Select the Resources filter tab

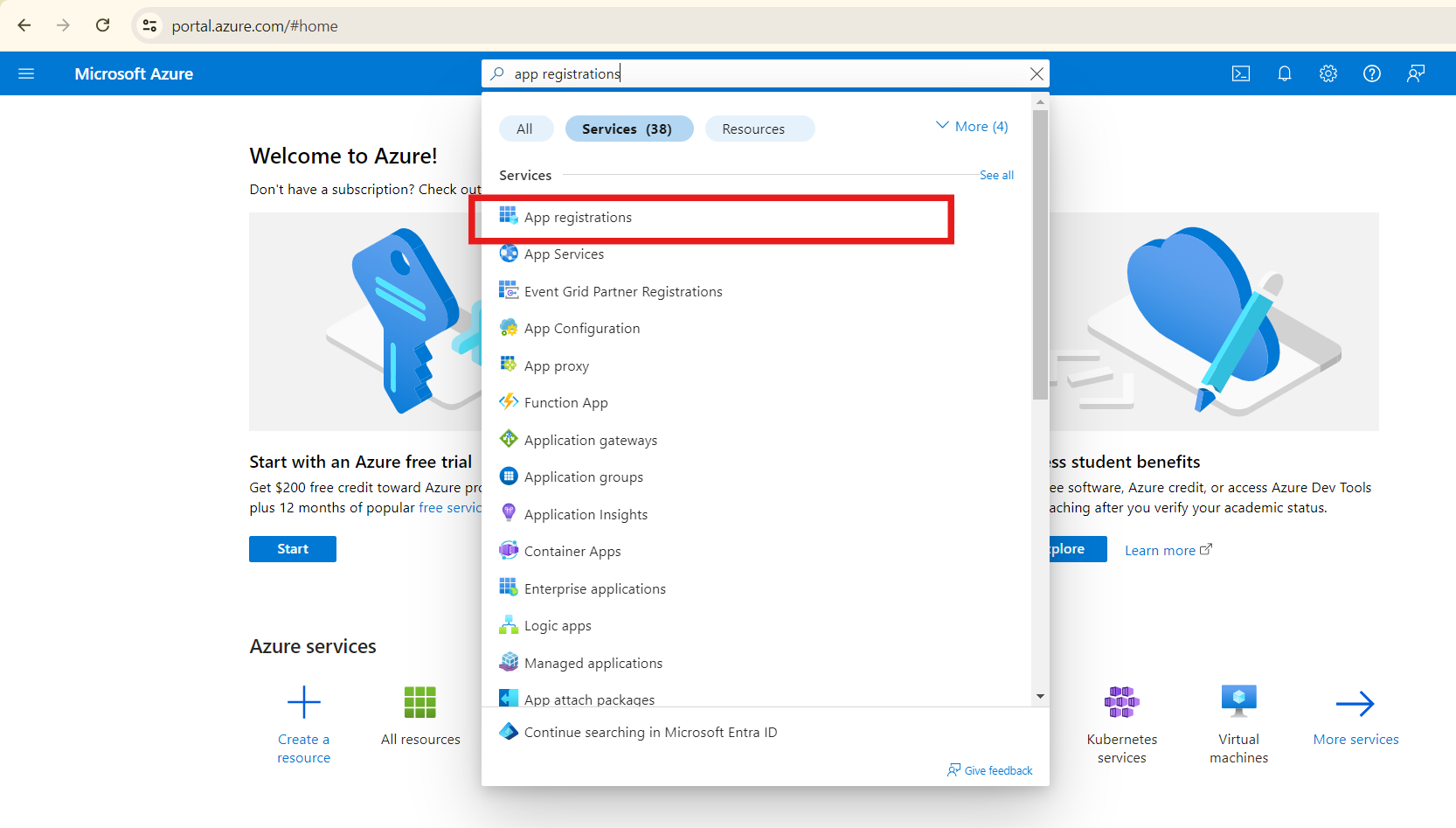click(x=752, y=129)
